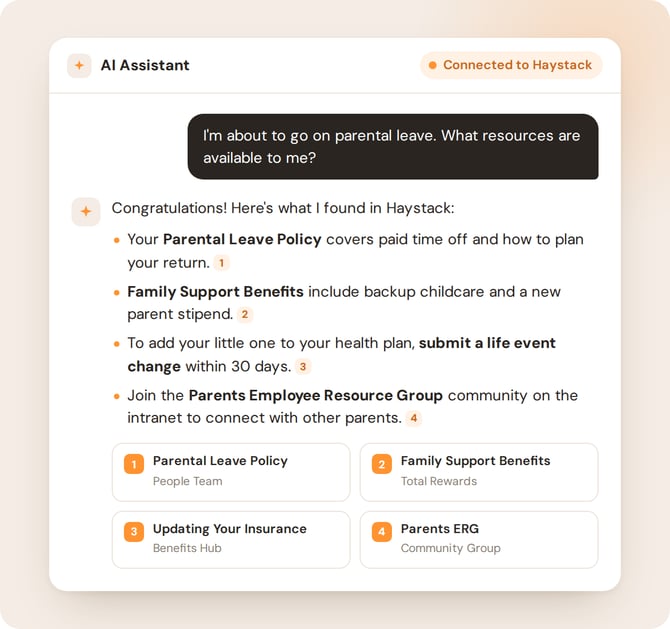The height and width of the screenshot is (629, 670).
Task: Open the Family Support Benefits source card
Action: click(x=479, y=472)
